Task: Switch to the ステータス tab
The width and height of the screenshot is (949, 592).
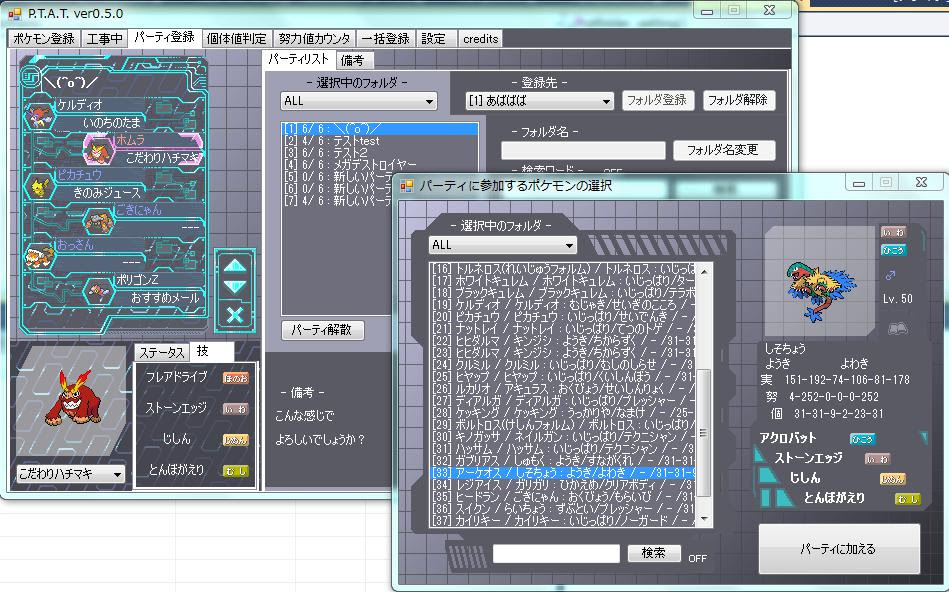Action: point(162,352)
